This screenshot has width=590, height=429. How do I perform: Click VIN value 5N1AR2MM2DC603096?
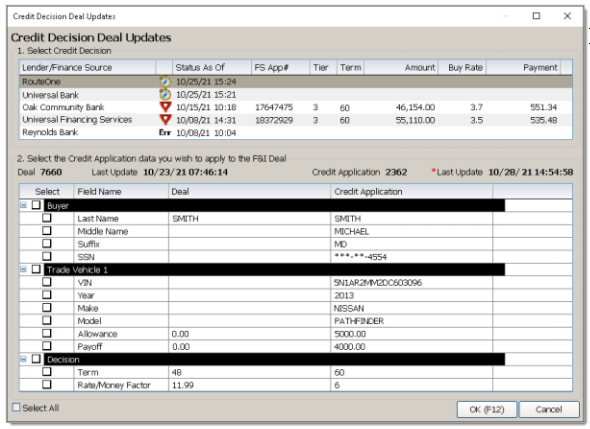click(378, 283)
